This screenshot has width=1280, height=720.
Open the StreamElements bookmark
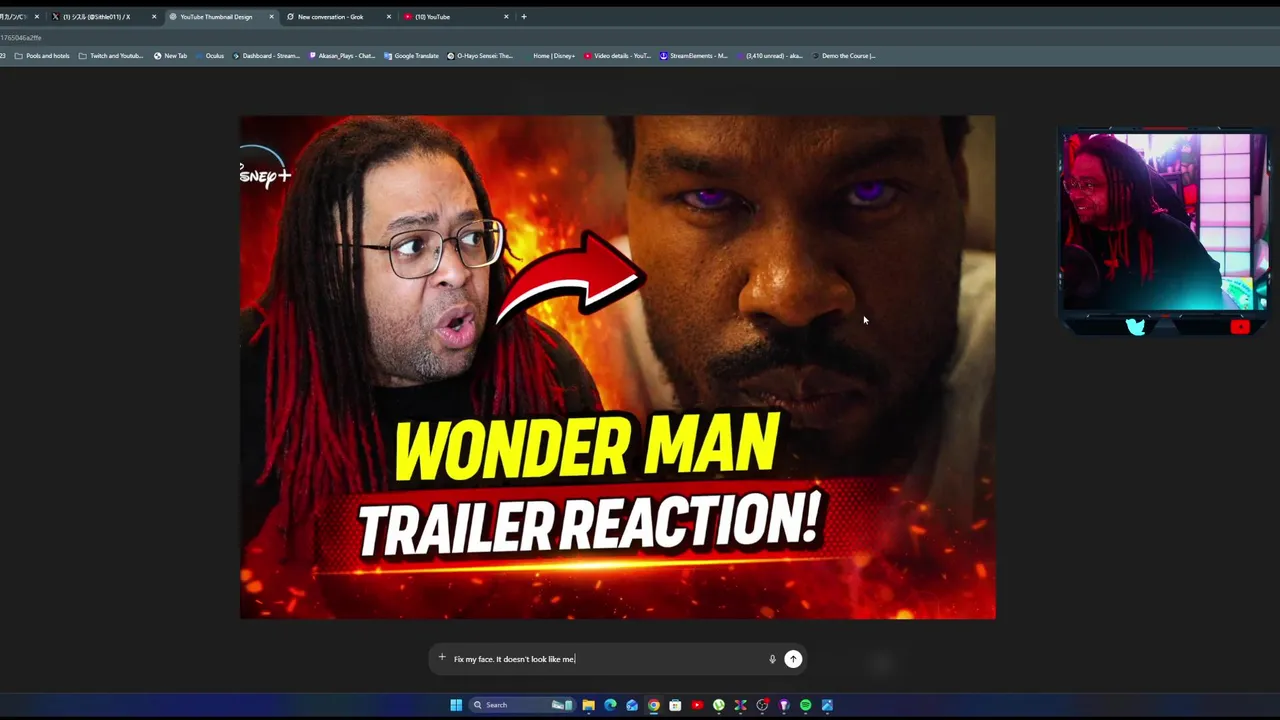coord(694,56)
